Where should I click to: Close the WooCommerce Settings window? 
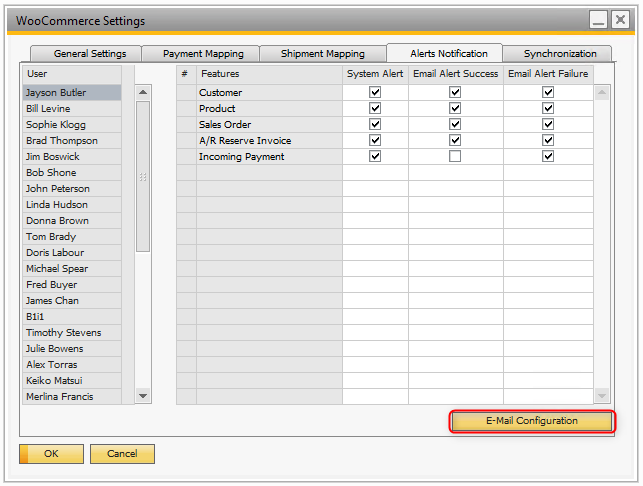[620, 19]
